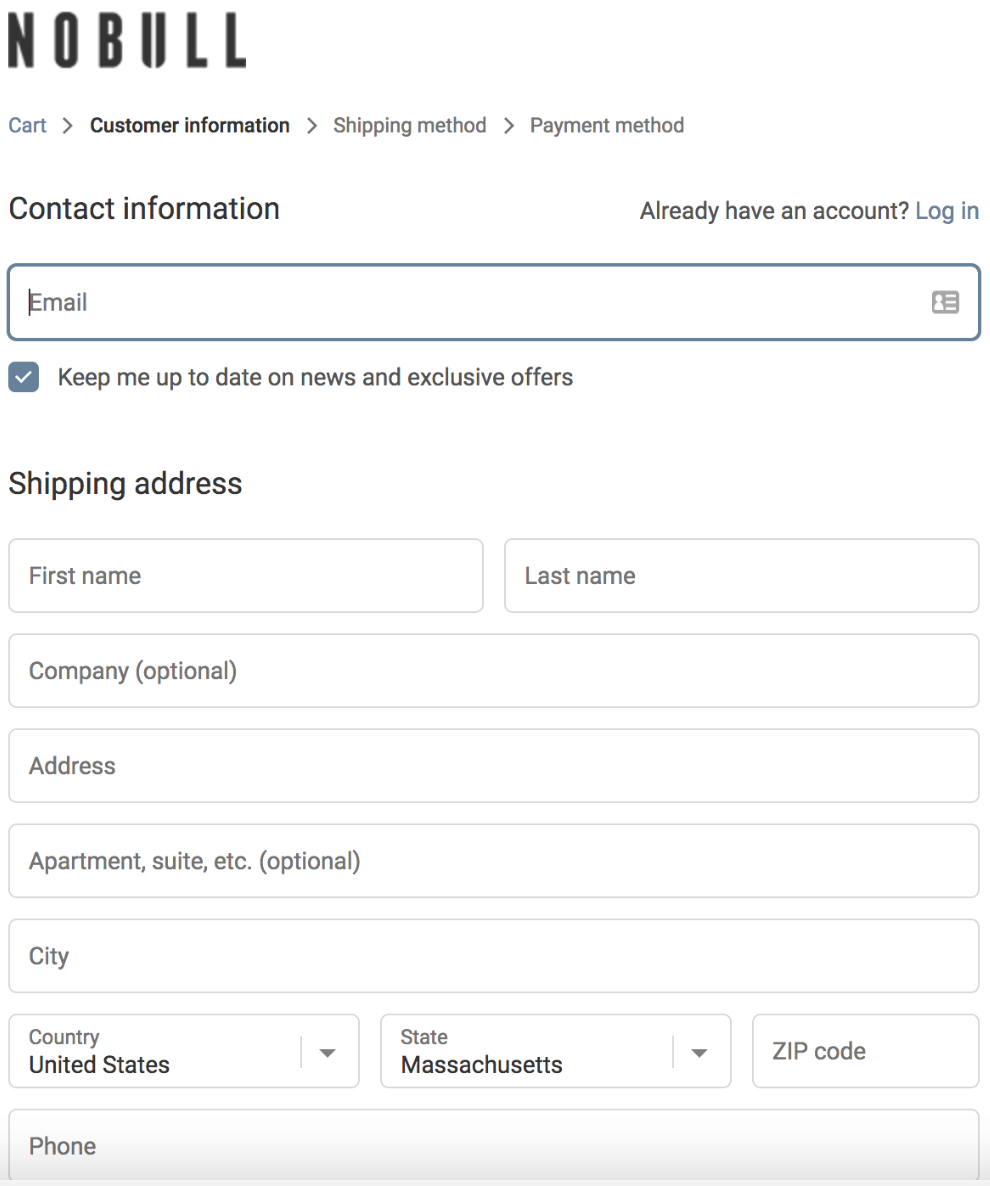
Task: Select the Customer information breadcrumb
Action: point(189,125)
